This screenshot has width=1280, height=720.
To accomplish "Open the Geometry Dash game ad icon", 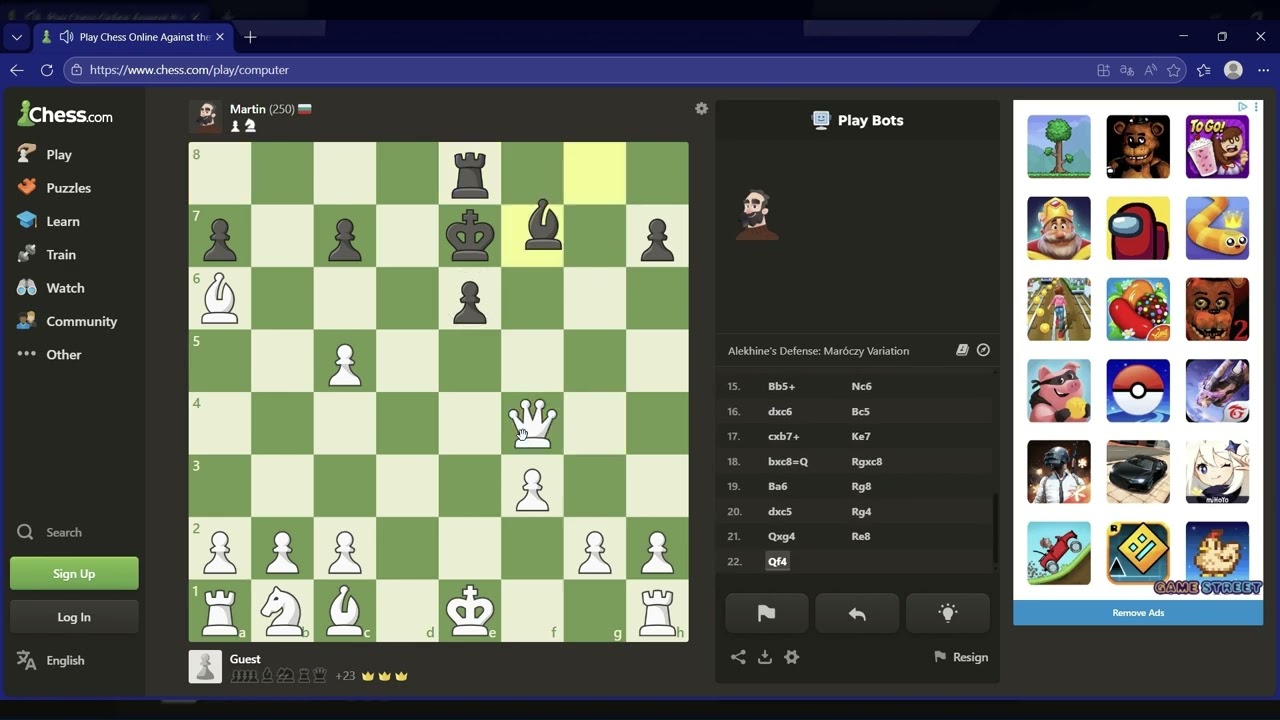I will click(1138, 553).
